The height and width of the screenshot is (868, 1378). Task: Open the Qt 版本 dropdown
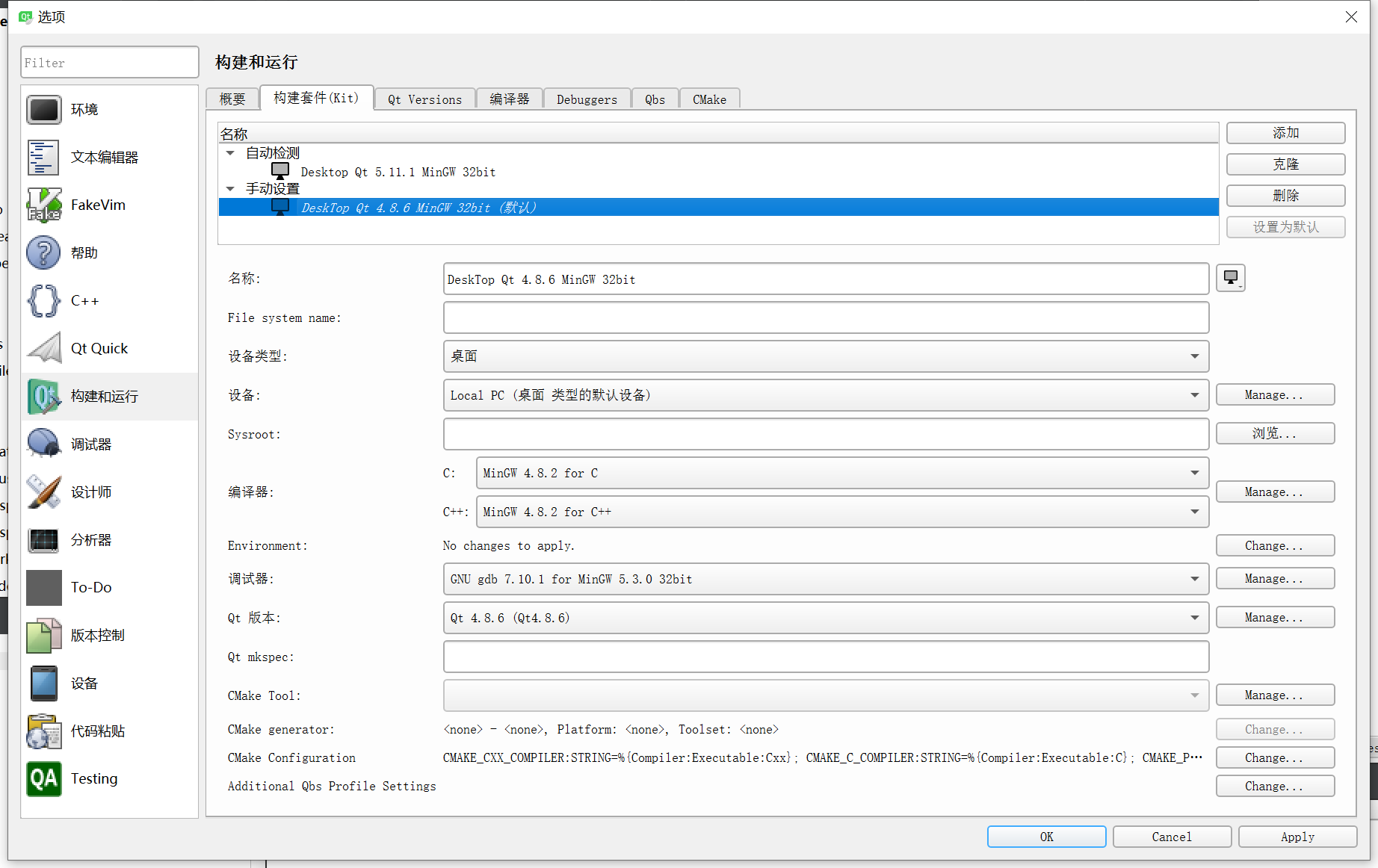click(826, 618)
